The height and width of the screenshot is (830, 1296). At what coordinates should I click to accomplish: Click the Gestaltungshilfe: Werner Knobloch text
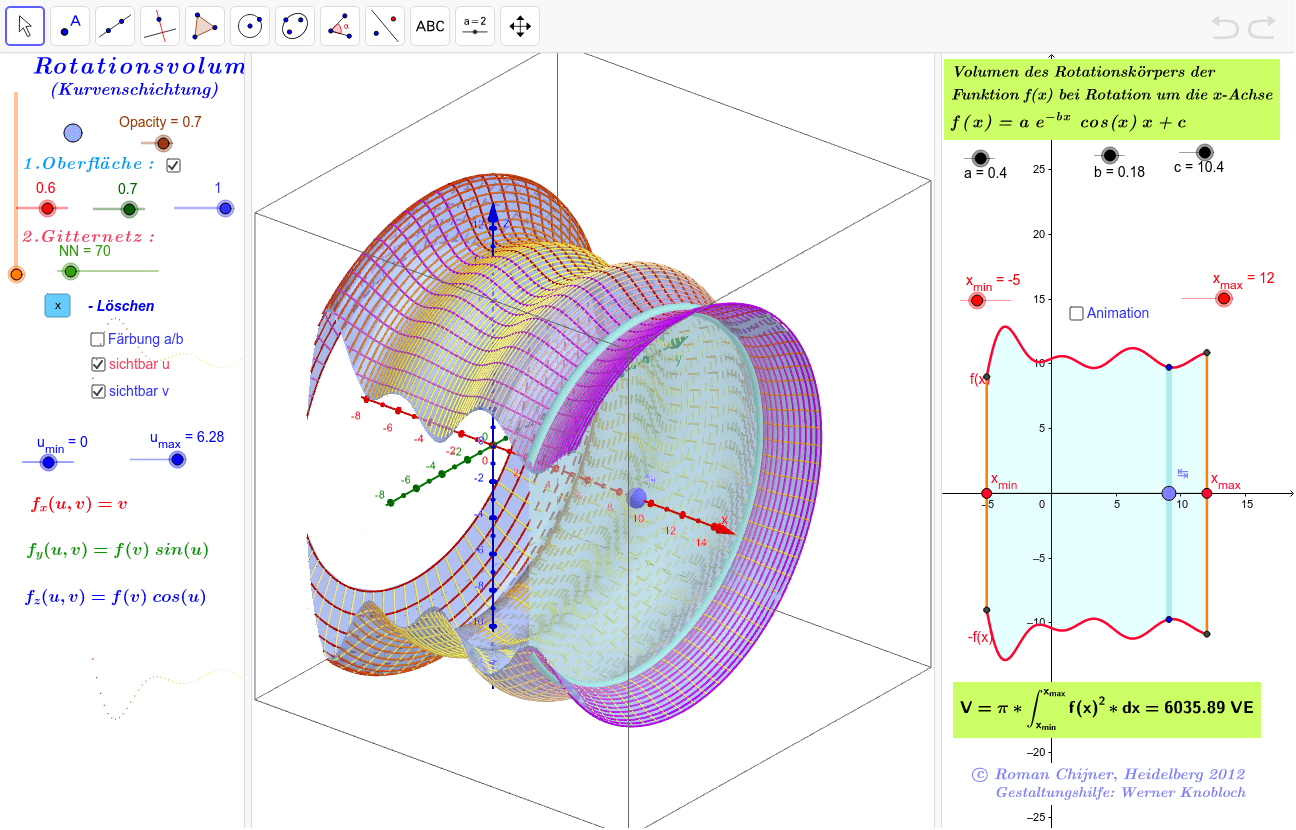pyautogui.click(x=1121, y=793)
